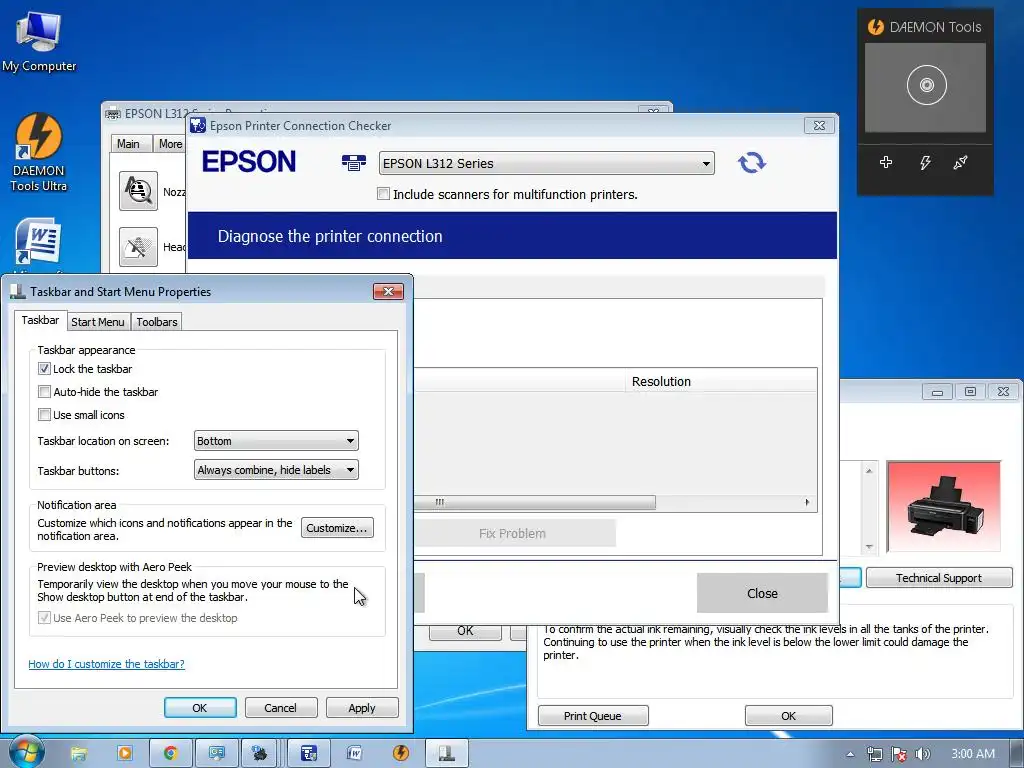This screenshot has height=768, width=1024.
Task: Open the Windows Start menu orb
Action: [26, 752]
